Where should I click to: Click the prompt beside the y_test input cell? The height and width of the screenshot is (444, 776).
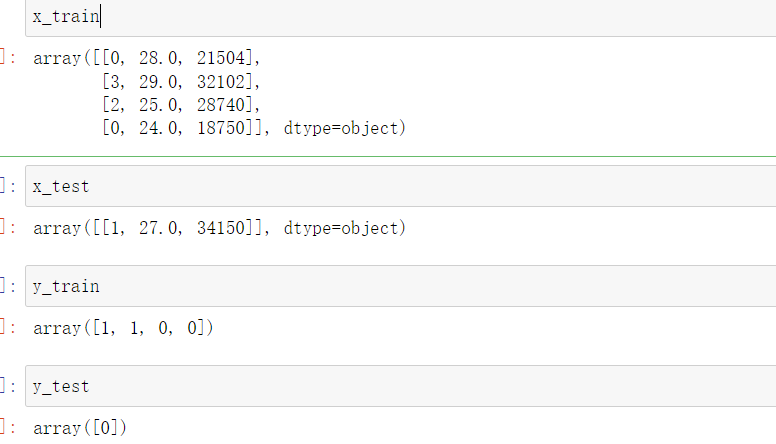tap(7, 386)
